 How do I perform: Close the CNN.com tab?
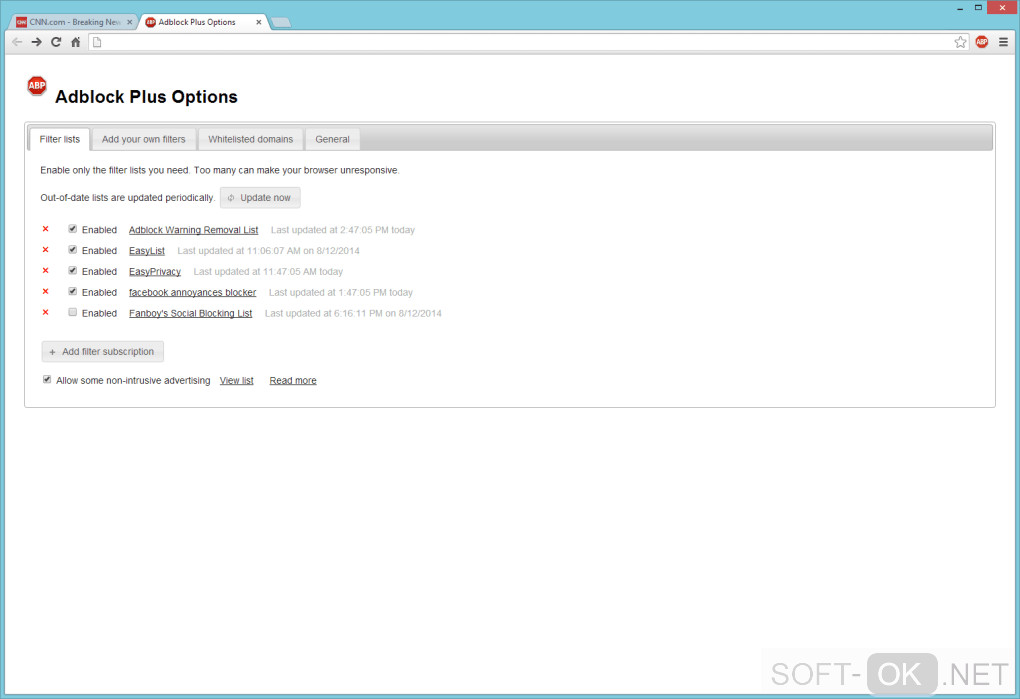coord(129,22)
